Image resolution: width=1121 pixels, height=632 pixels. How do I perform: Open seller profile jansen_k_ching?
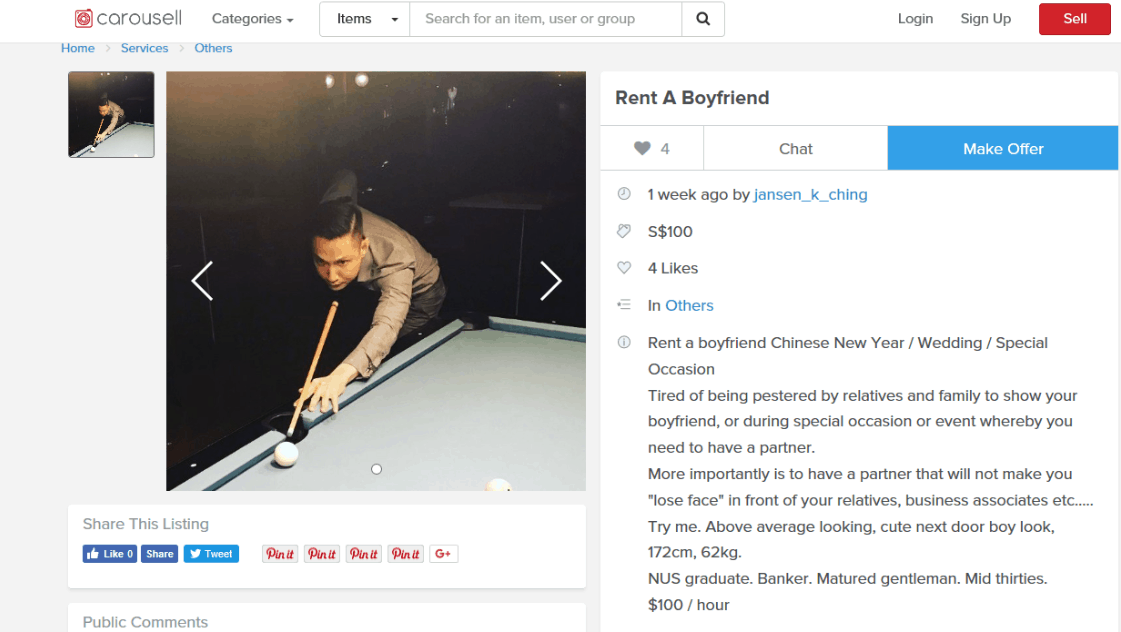pos(810,194)
